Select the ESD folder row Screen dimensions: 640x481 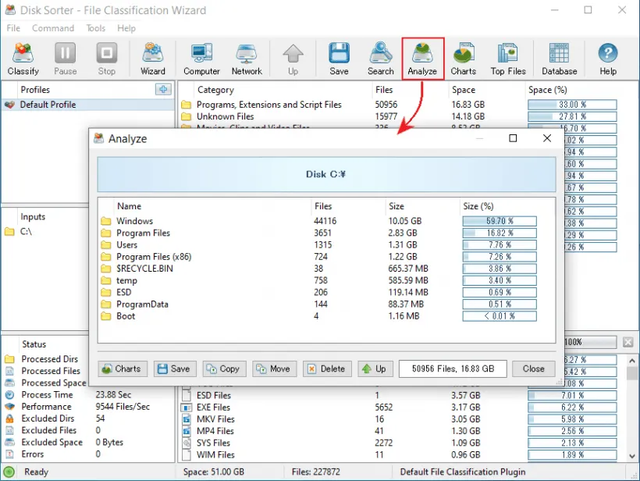tap(327, 292)
